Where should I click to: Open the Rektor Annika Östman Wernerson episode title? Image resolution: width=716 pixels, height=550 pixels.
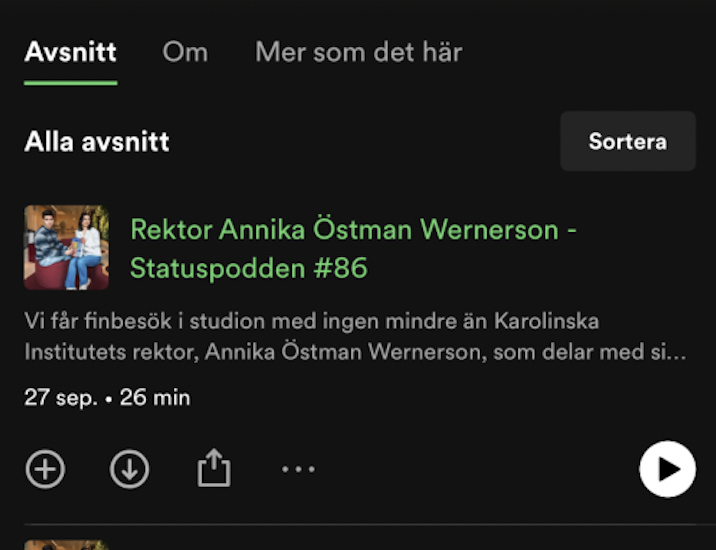tap(353, 248)
